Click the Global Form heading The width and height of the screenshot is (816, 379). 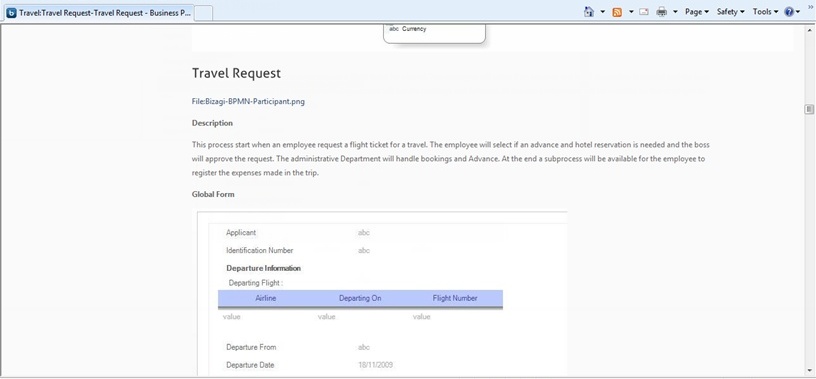213,194
